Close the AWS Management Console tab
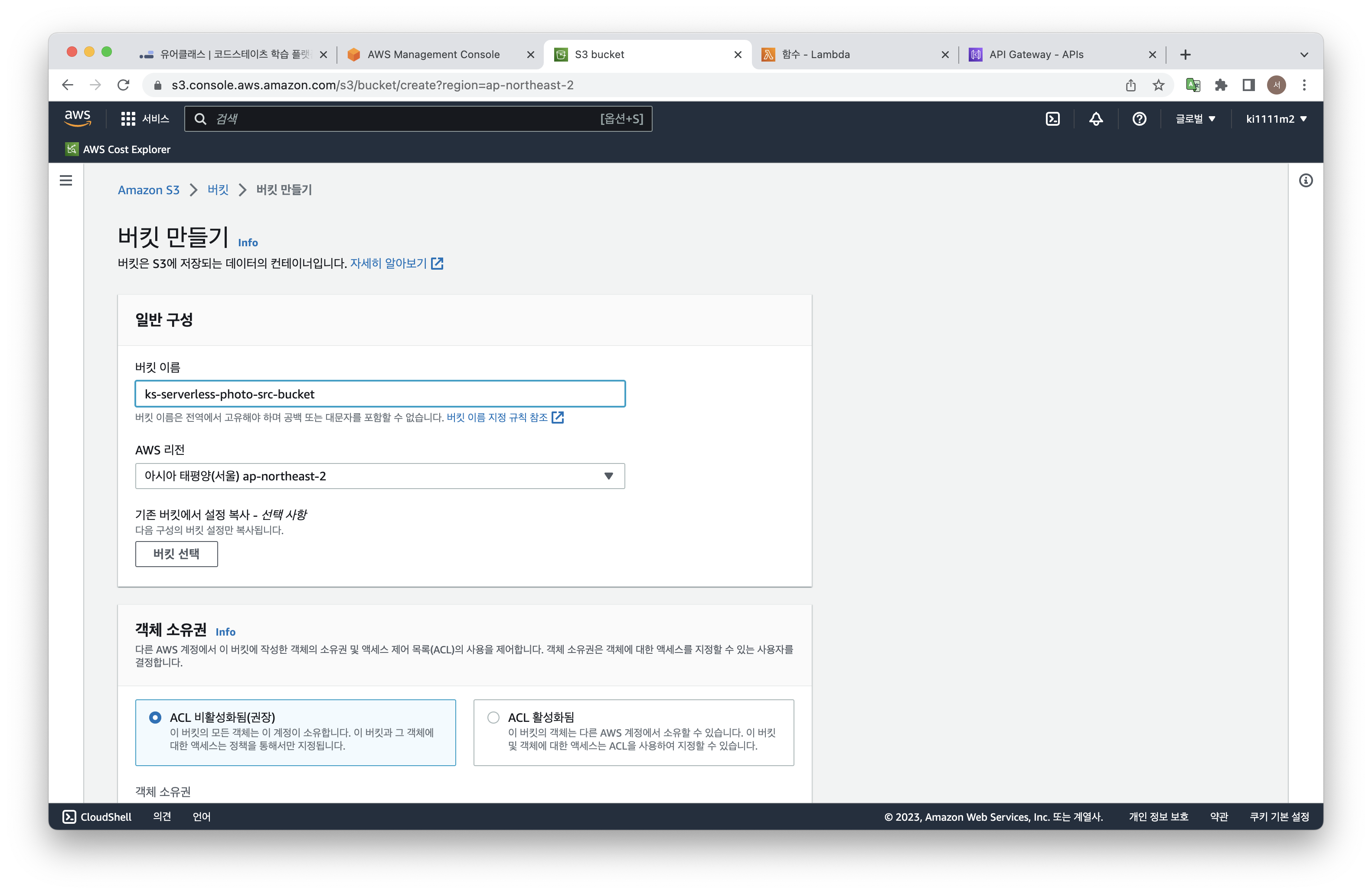 click(x=530, y=55)
